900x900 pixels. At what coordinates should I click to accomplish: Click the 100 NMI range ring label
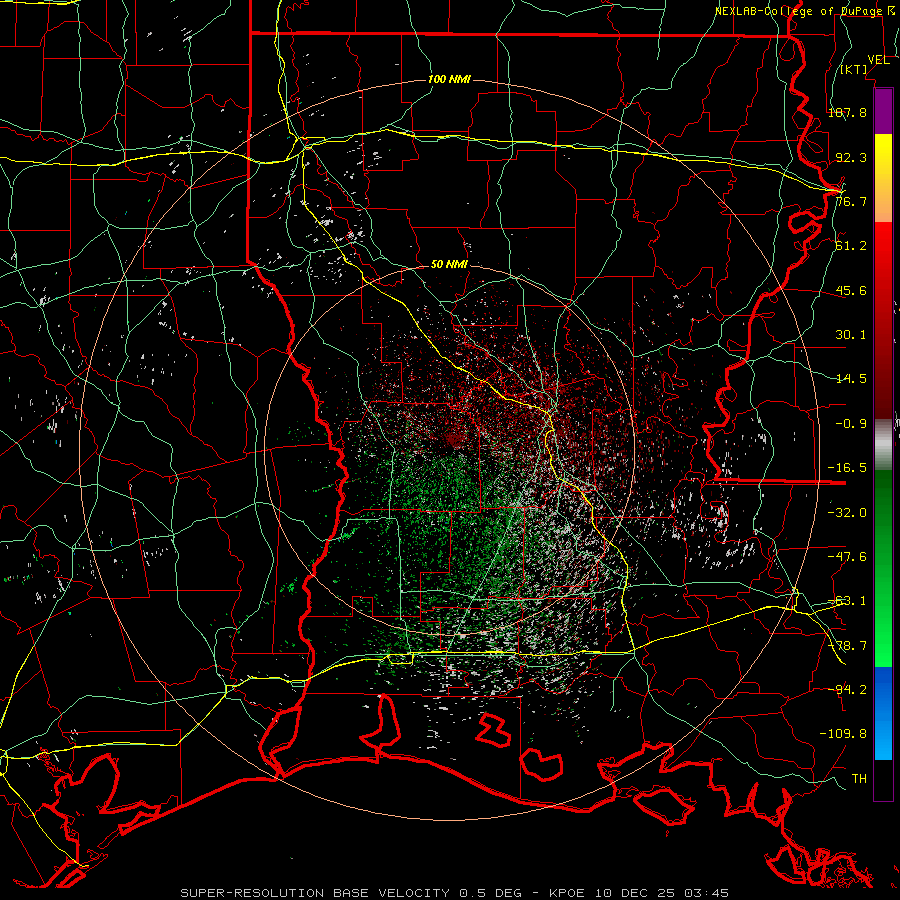tap(449, 79)
